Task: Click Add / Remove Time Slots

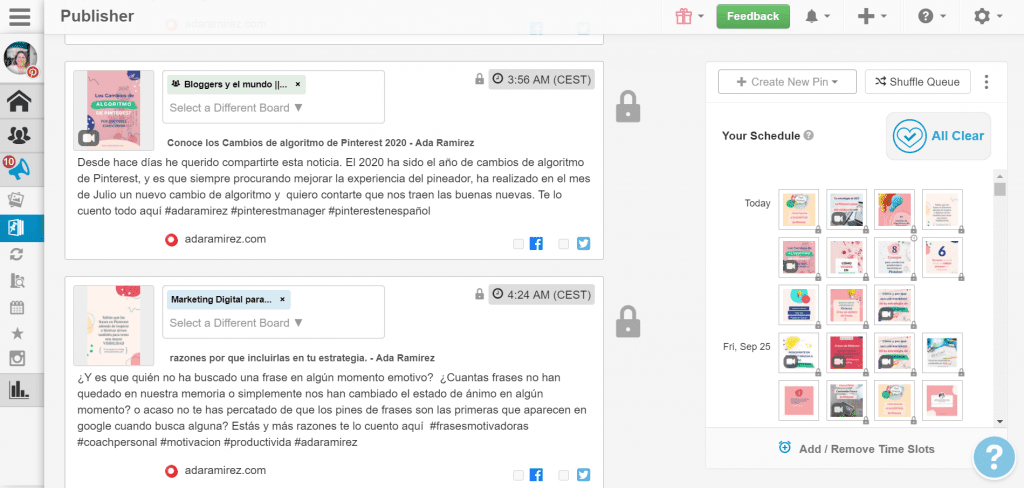Action: (x=857, y=449)
